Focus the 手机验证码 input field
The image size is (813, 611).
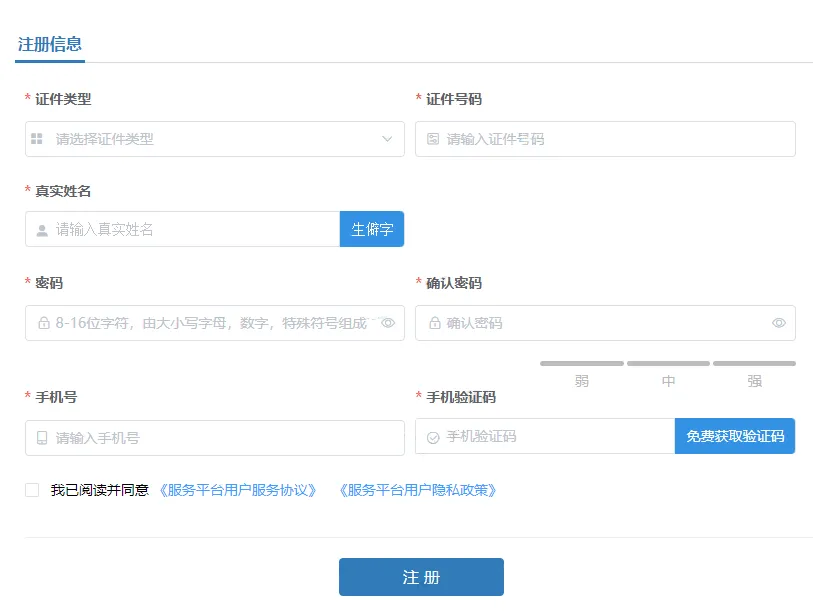[545, 436]
